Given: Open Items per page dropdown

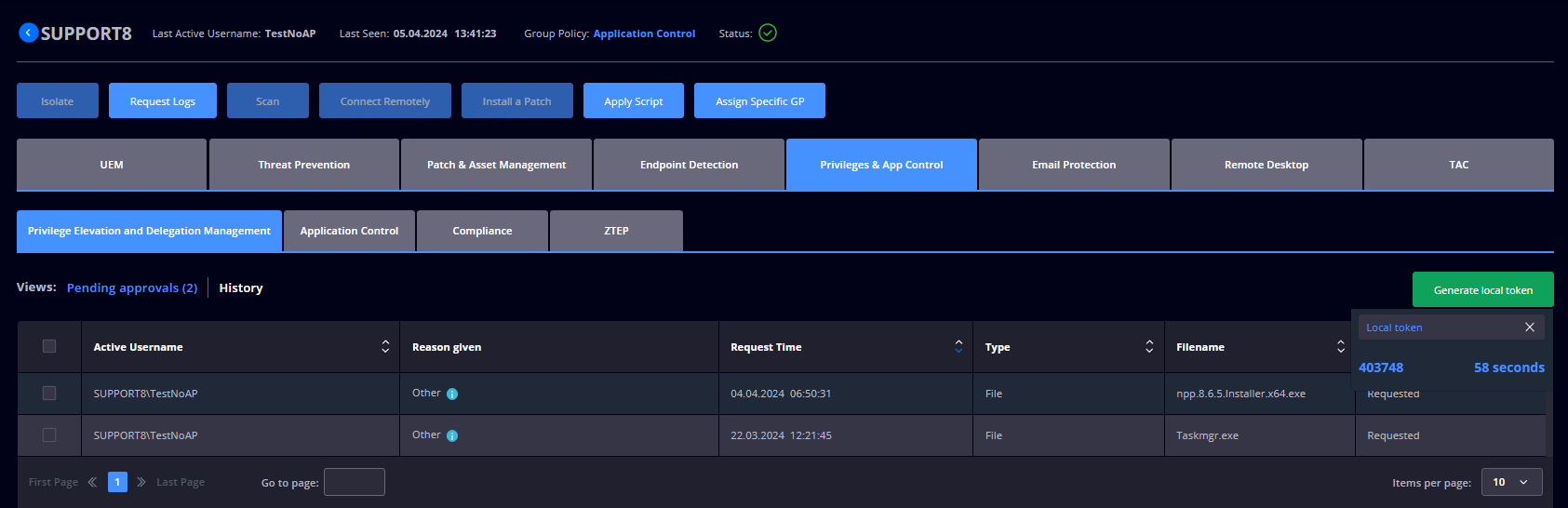Looking at the screenshot, I should point(1511,482).
